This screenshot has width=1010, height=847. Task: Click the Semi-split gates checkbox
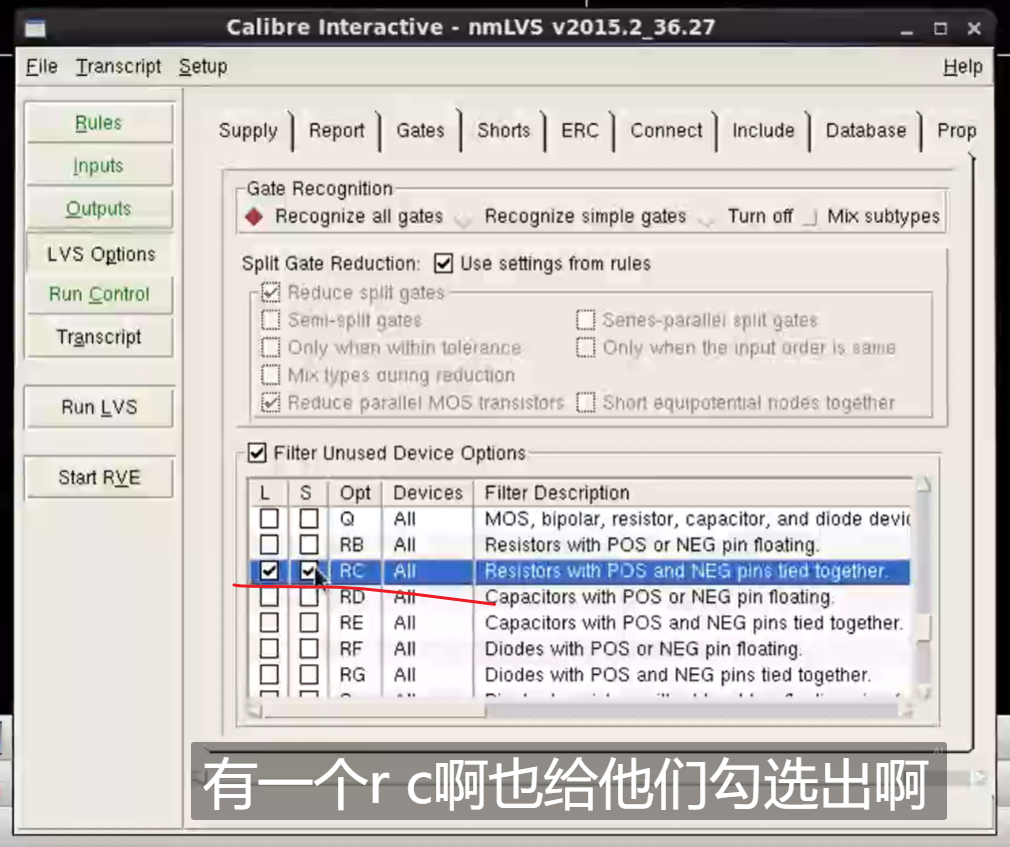pyautogui.click(x=271, y=320)
